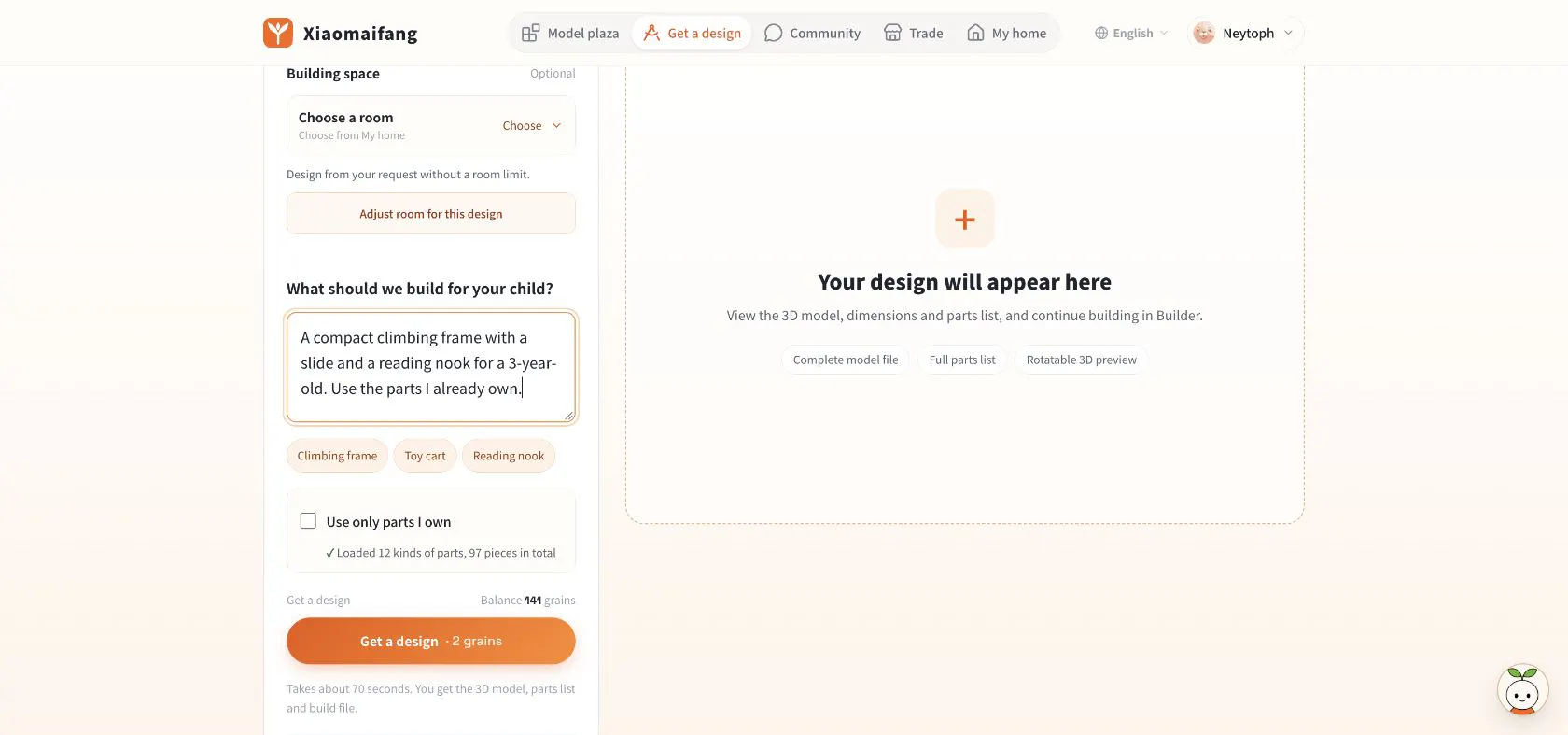
Task: Click the small Get a design caption
Action: [318, 601]
